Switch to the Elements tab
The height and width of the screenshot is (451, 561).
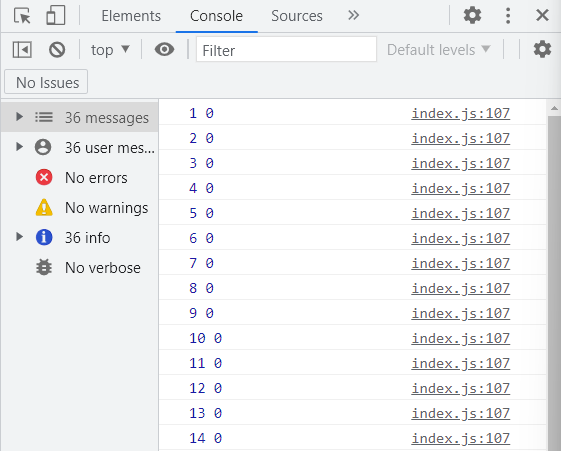coord(131,16)
